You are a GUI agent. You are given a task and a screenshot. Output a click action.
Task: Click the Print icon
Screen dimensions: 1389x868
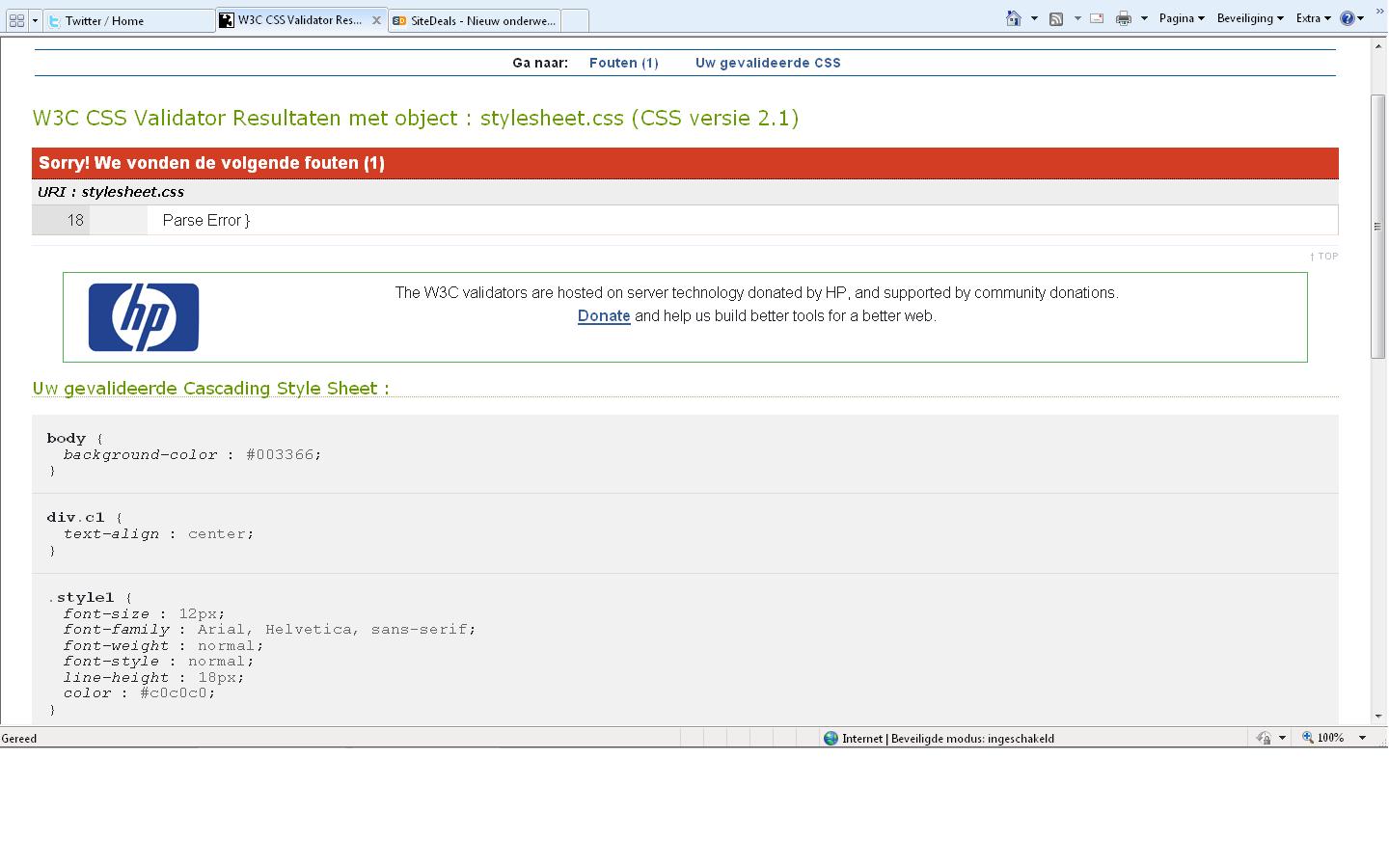(x=1124, y=18)
